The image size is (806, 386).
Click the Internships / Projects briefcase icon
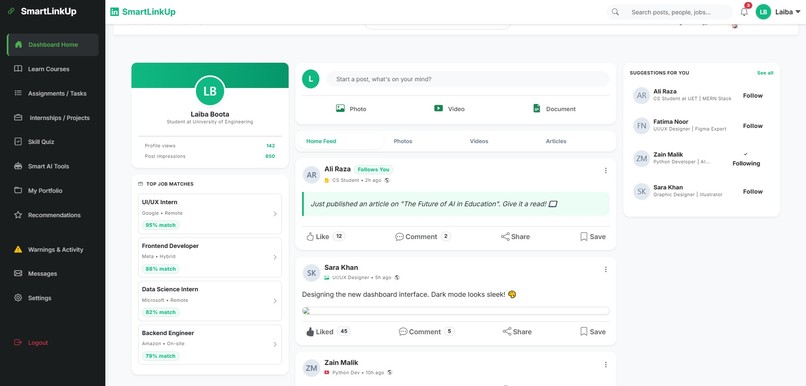(18, 118)
